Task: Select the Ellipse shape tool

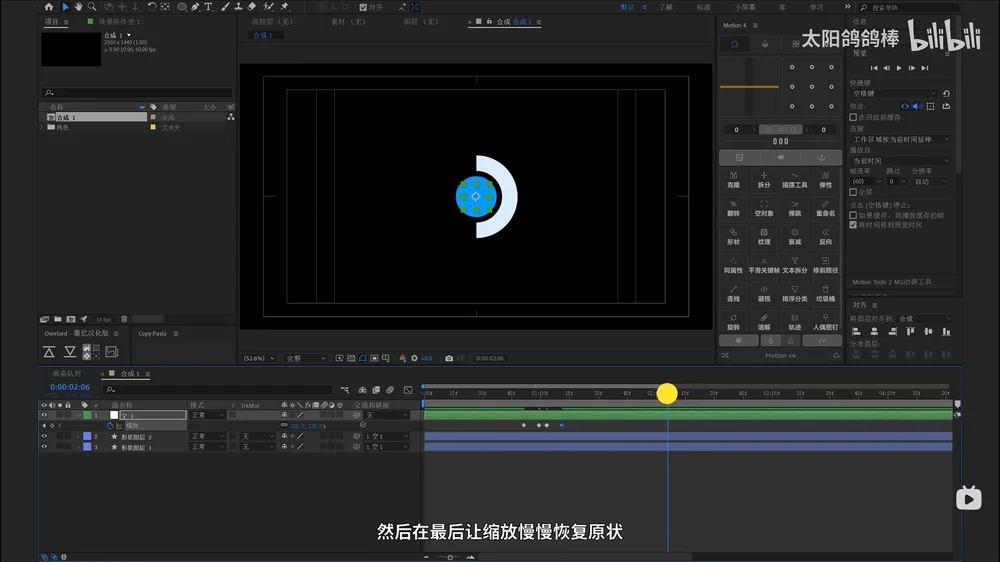Action: pyautogui.click(x=182, y=7)
